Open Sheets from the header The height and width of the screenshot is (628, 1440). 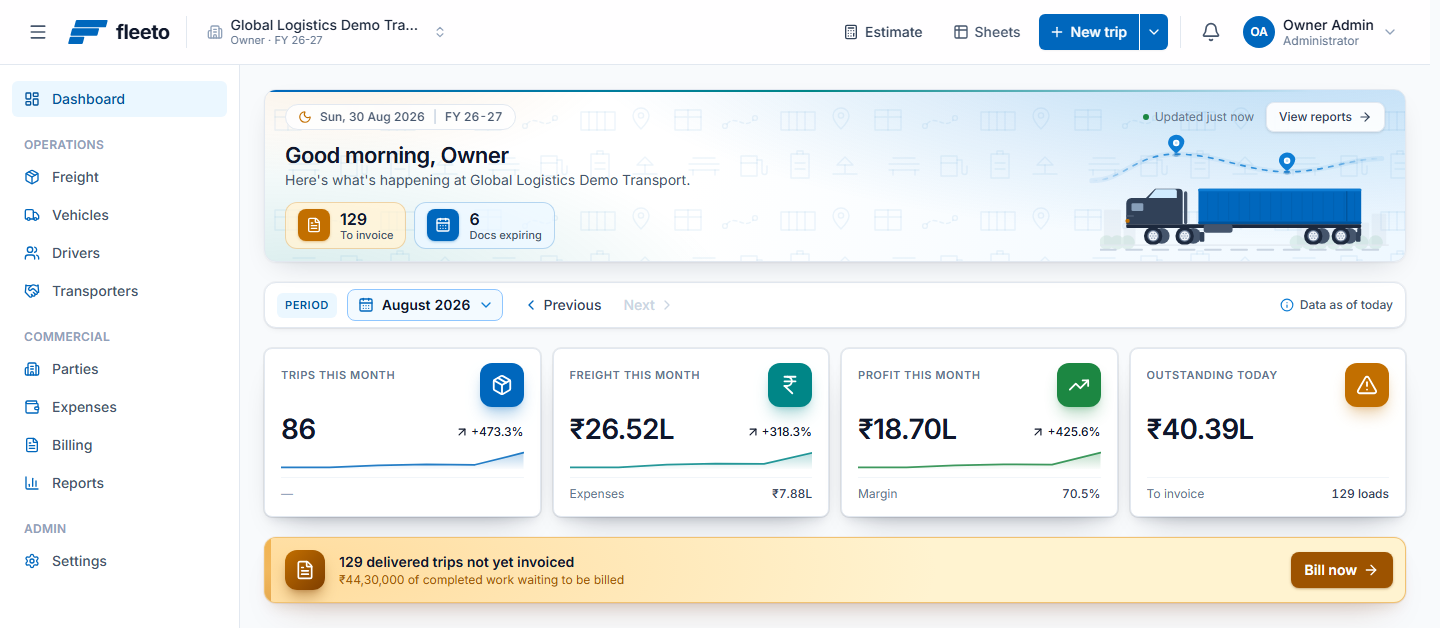(x=987, y=32)
